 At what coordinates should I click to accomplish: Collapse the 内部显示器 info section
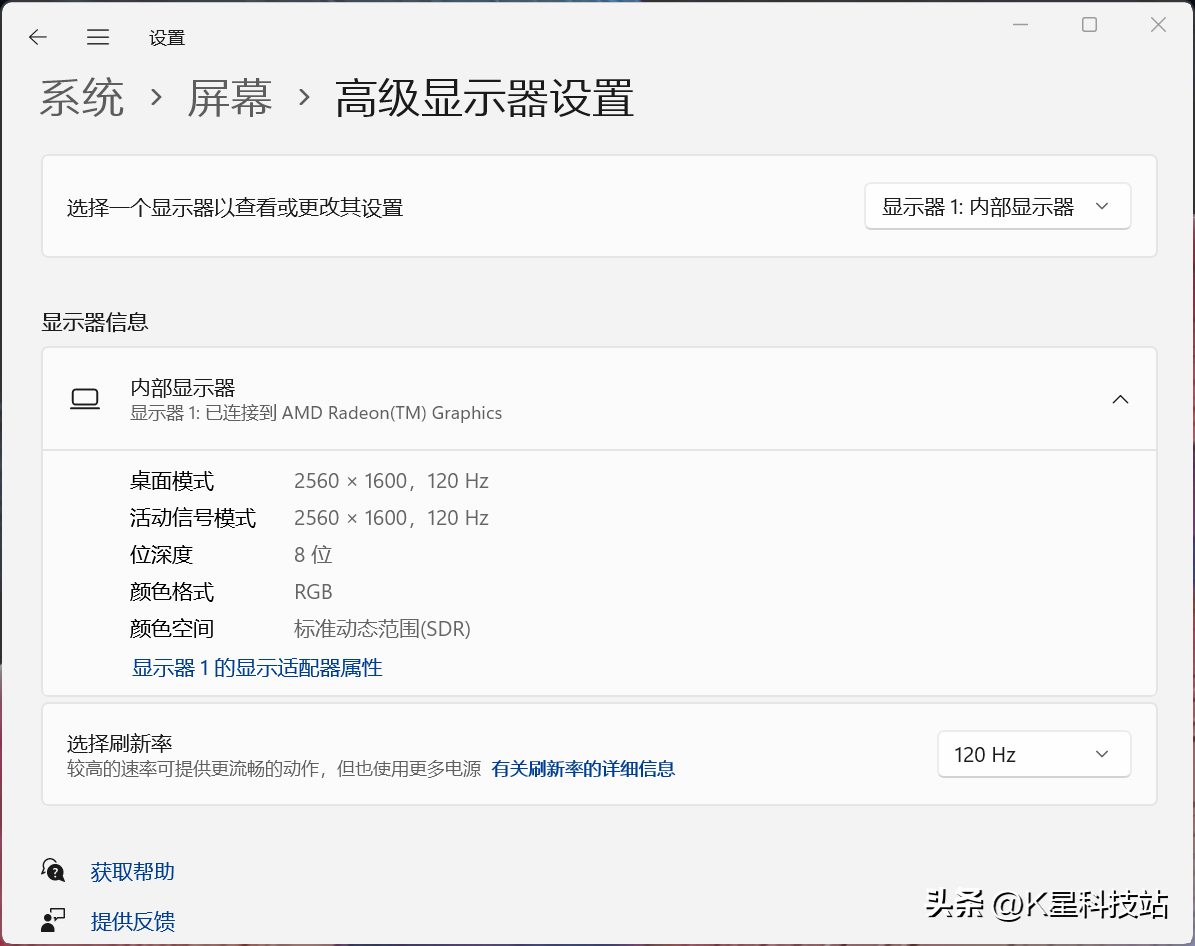tap(1120, 399)
